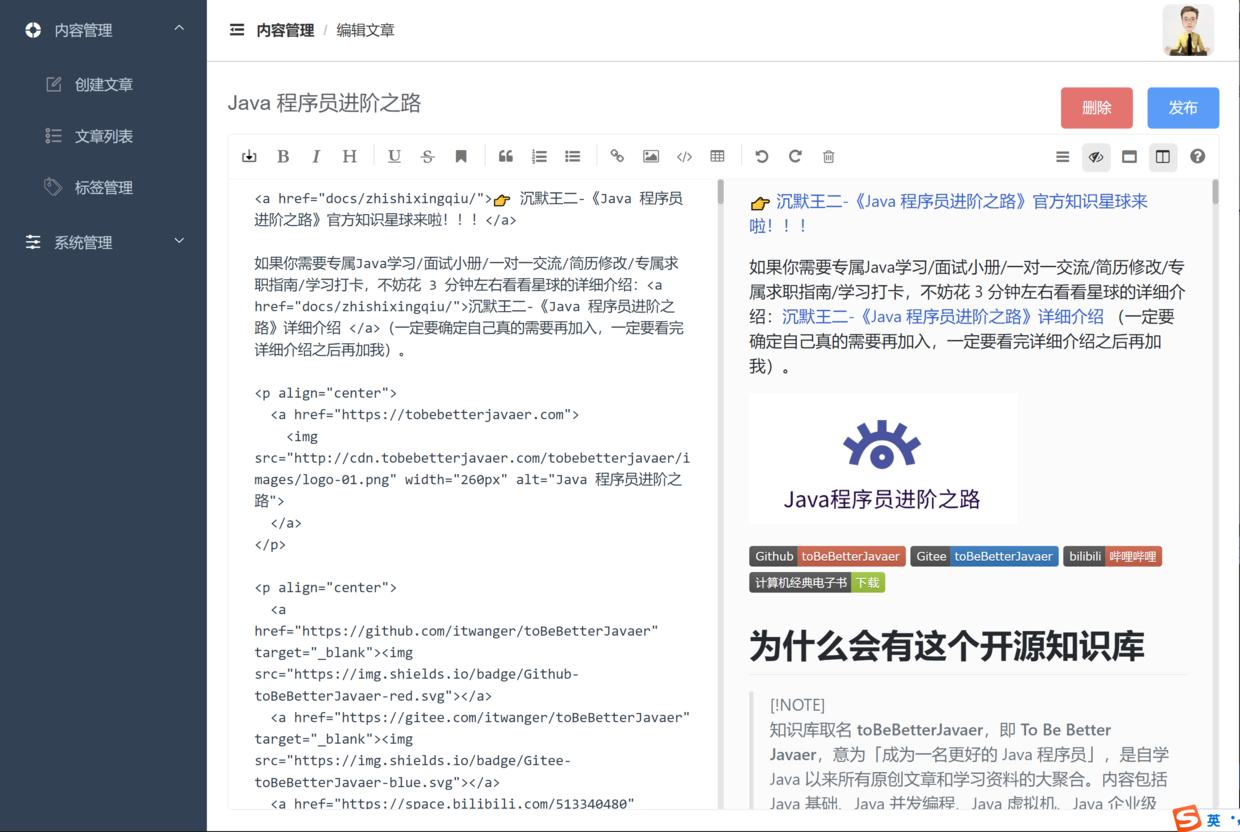Undo the last edit
Screen dimensions: 1240x832
point(762,156)
